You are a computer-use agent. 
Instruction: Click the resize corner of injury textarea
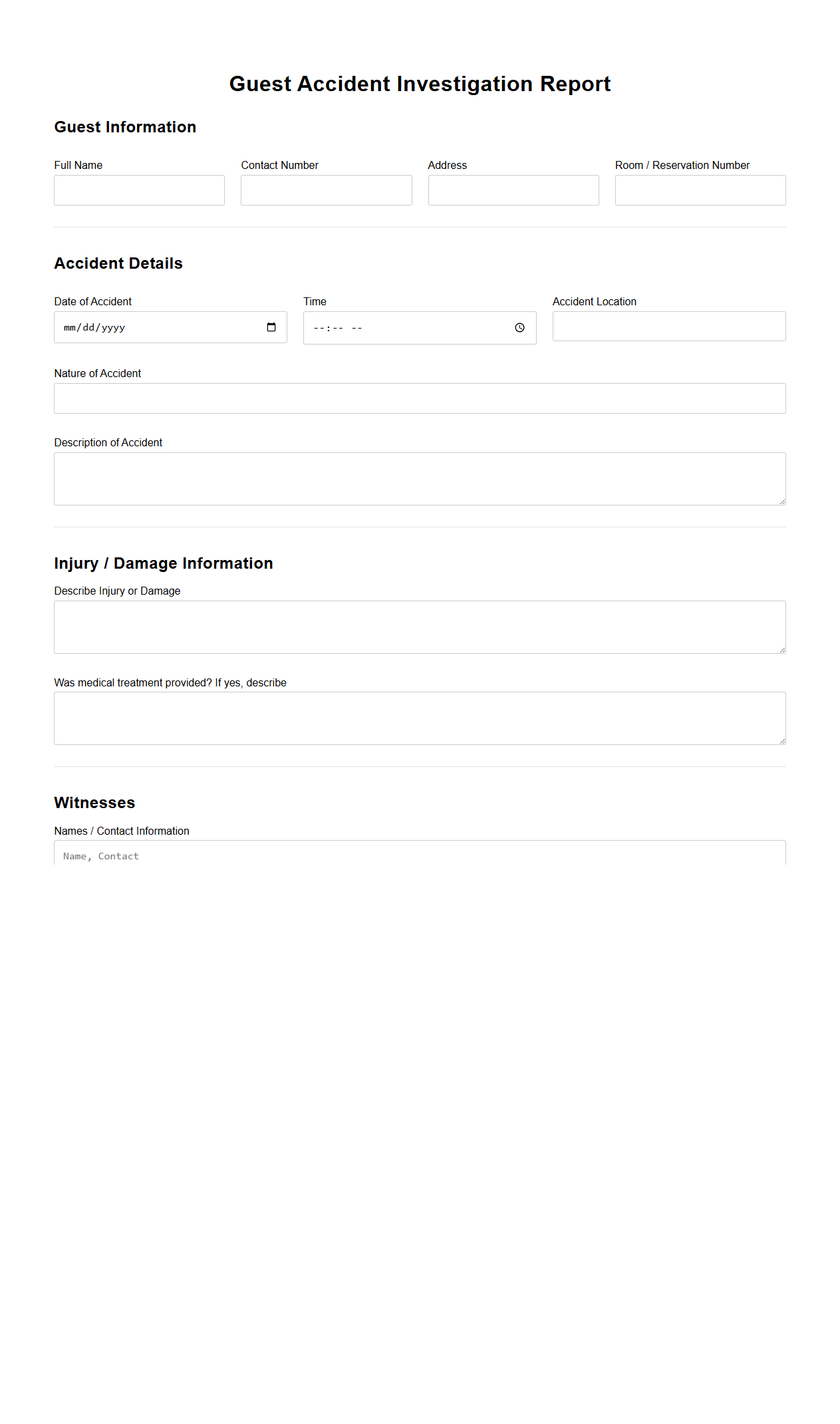[x=782, y=650]
